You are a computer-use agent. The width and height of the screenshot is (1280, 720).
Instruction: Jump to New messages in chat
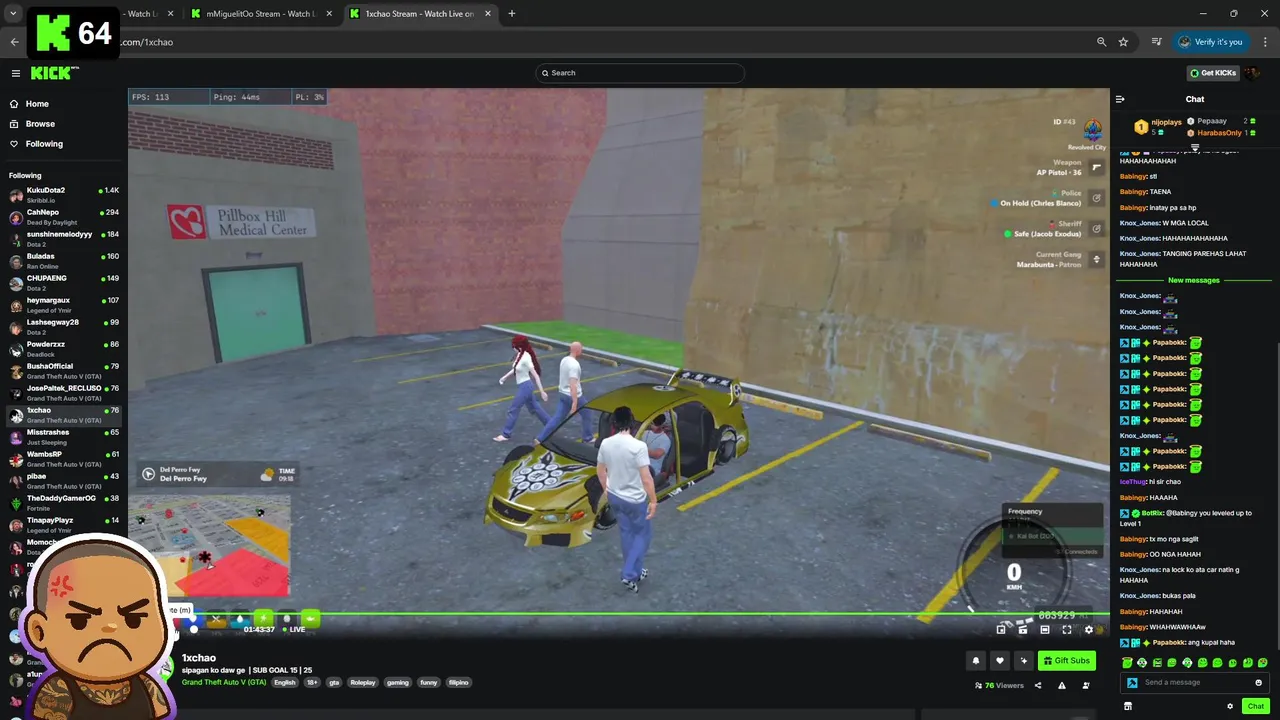(1193, 280)
